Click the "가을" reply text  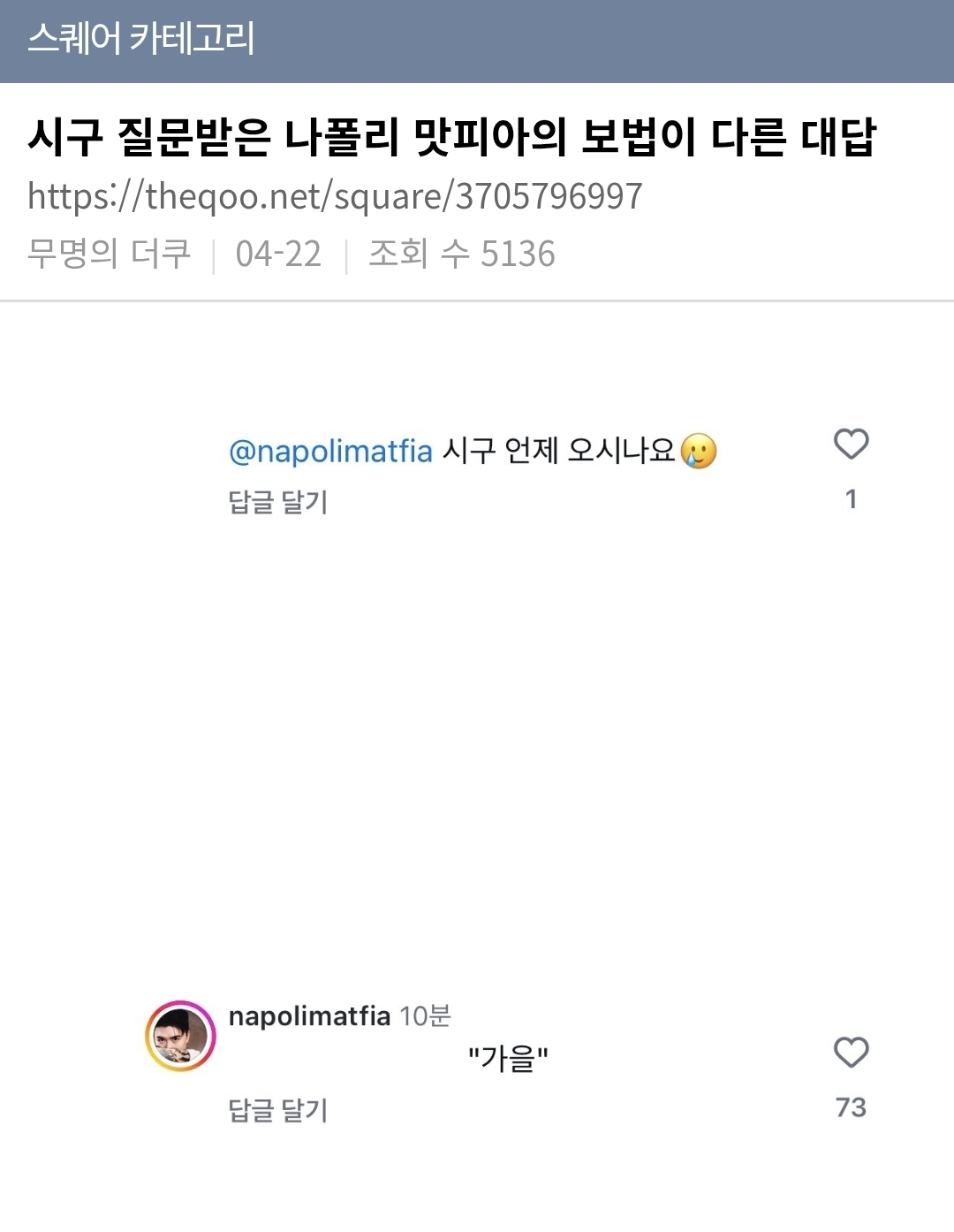coord(508,1058)
